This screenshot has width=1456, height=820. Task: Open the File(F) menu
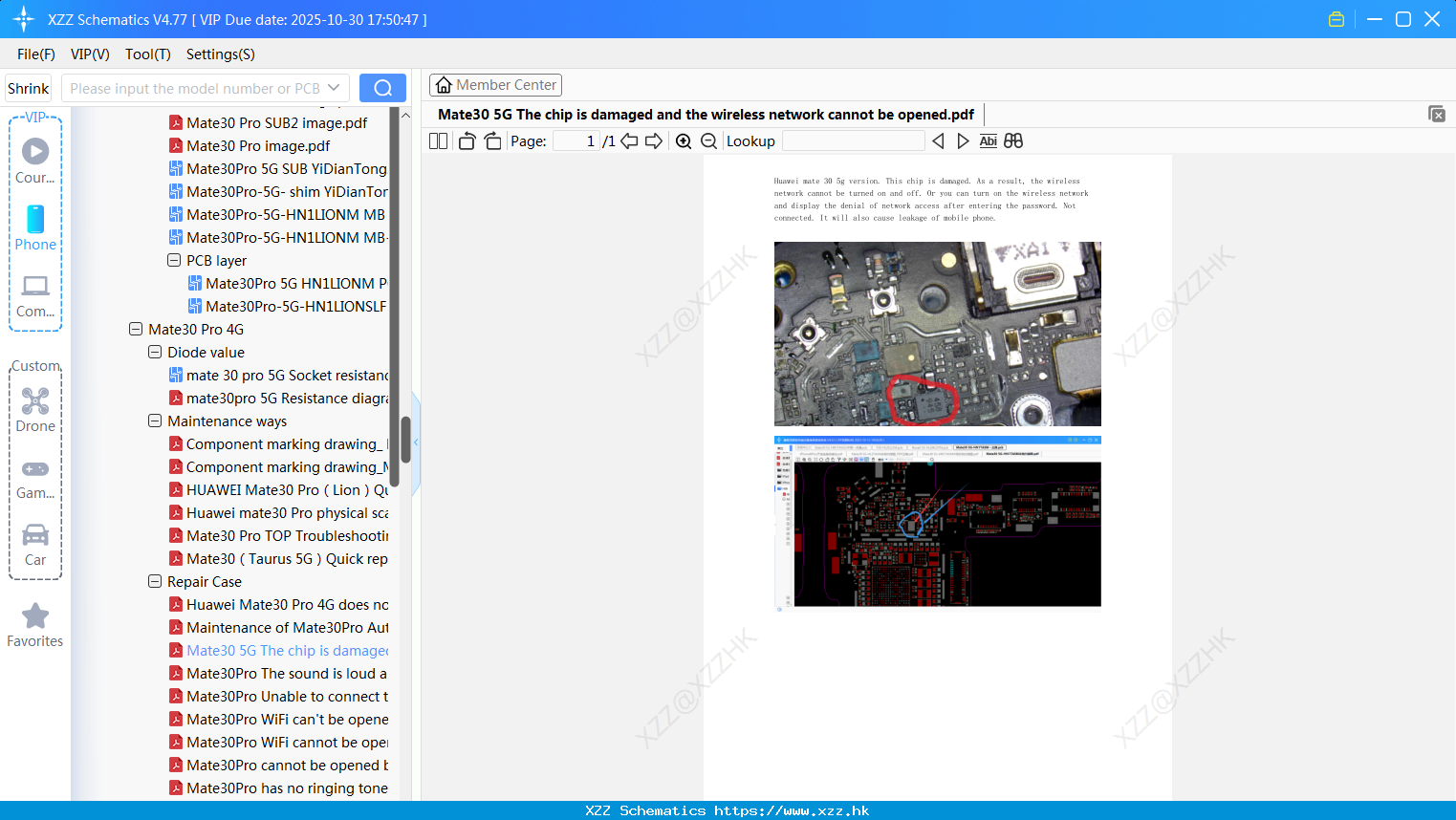[x=36, y=54]
